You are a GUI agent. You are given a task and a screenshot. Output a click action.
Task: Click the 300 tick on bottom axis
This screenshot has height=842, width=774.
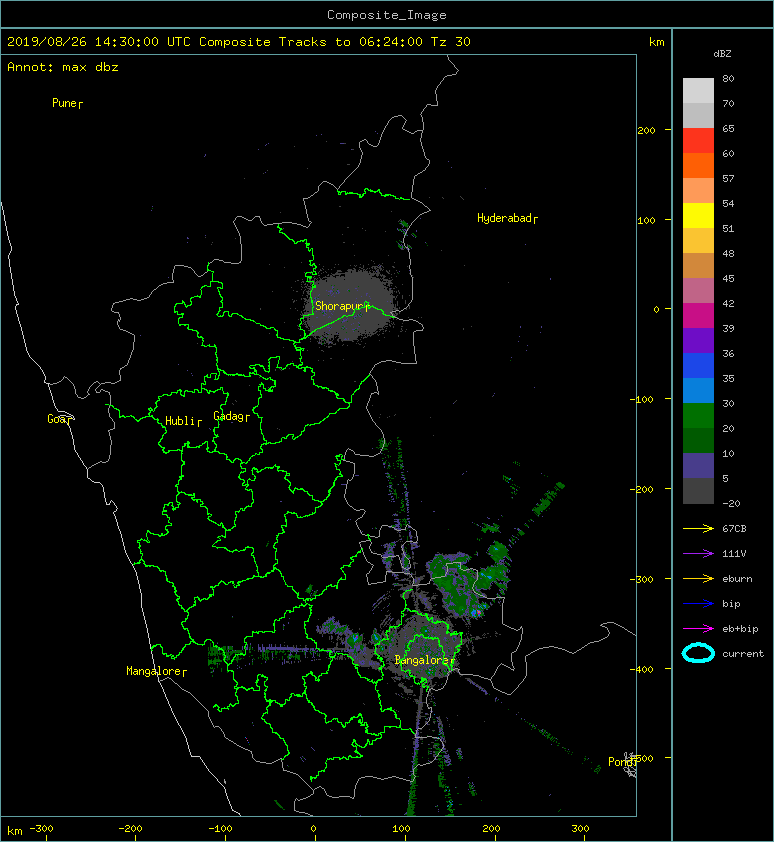pyautogui.click(x=581, y=829)
